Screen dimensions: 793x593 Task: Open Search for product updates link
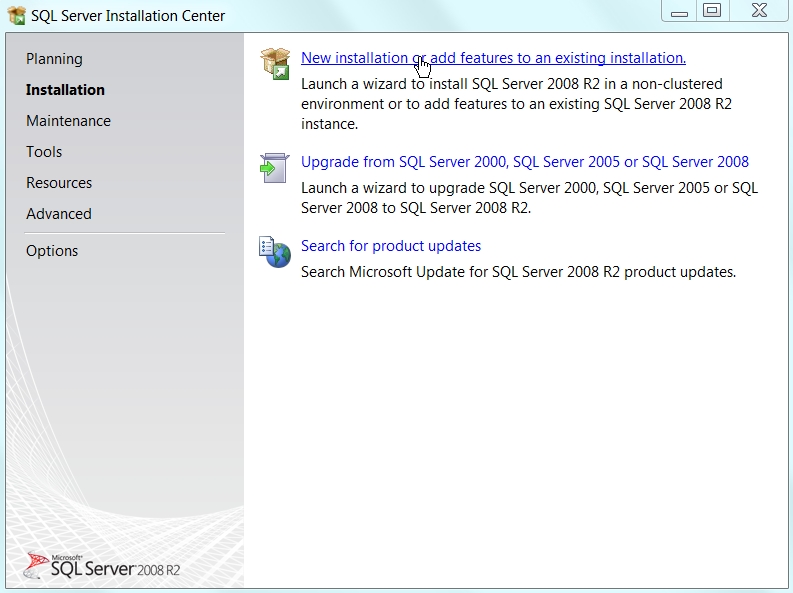tap(391, 246)
